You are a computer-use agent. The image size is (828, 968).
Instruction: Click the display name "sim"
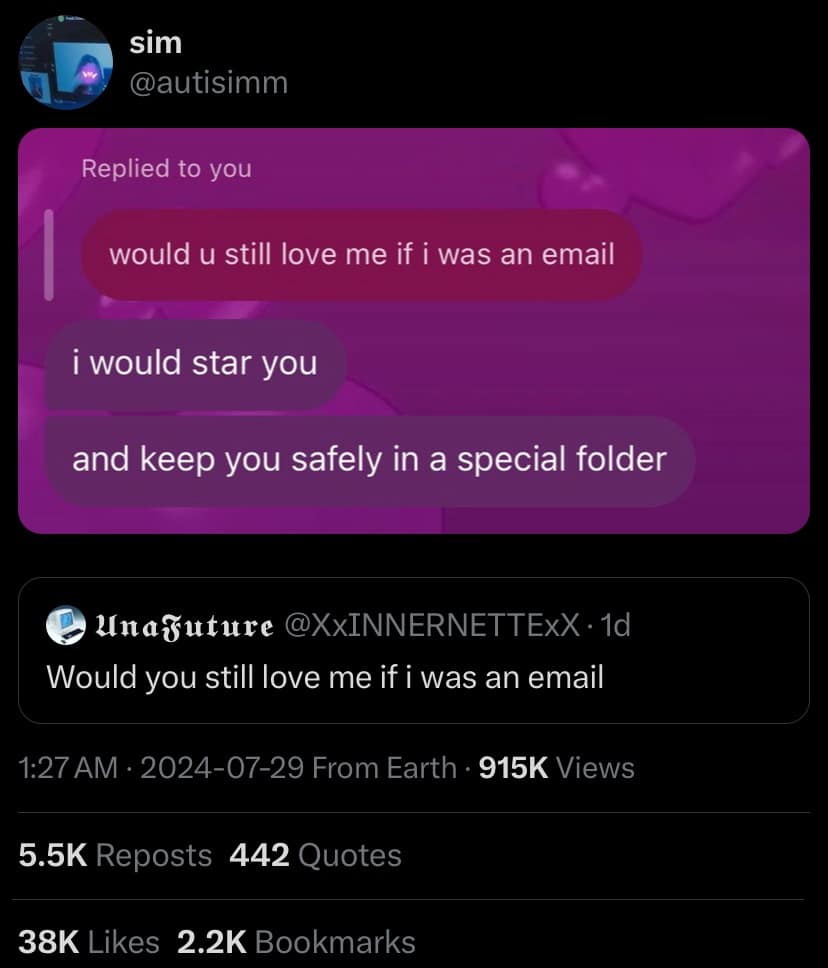[155, 43]
